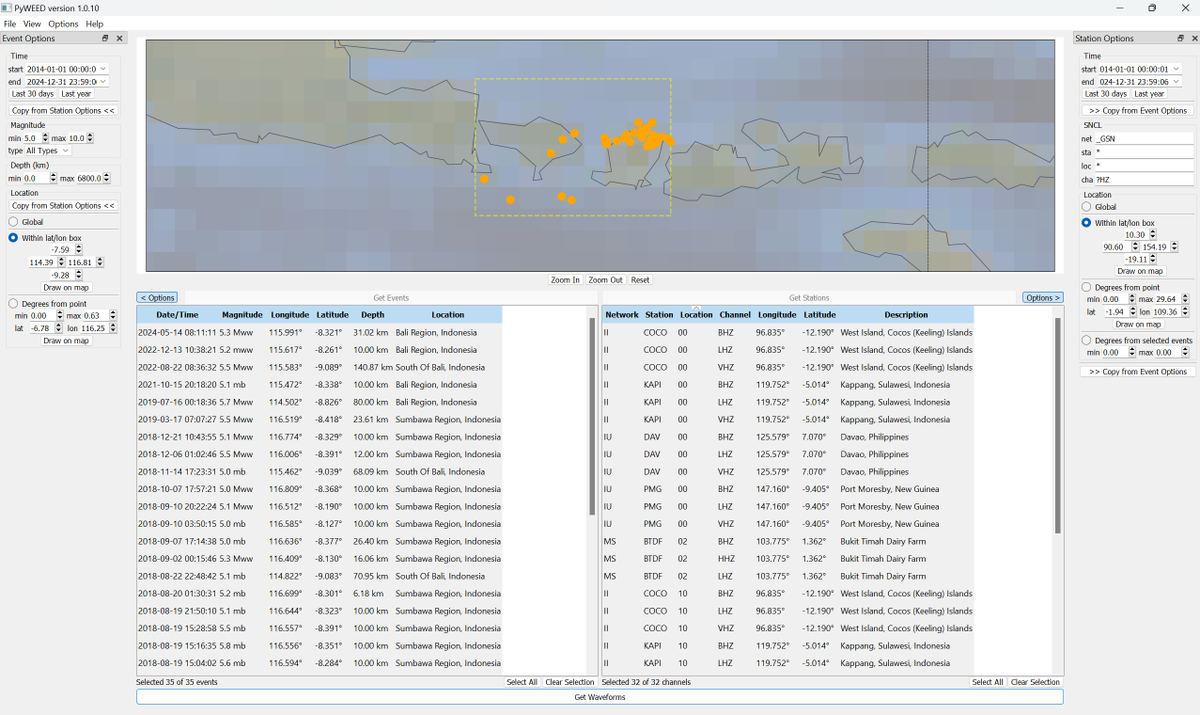Close the Station Options panel
This screenshot has width=1200, height=715.
click(1194, 38)
